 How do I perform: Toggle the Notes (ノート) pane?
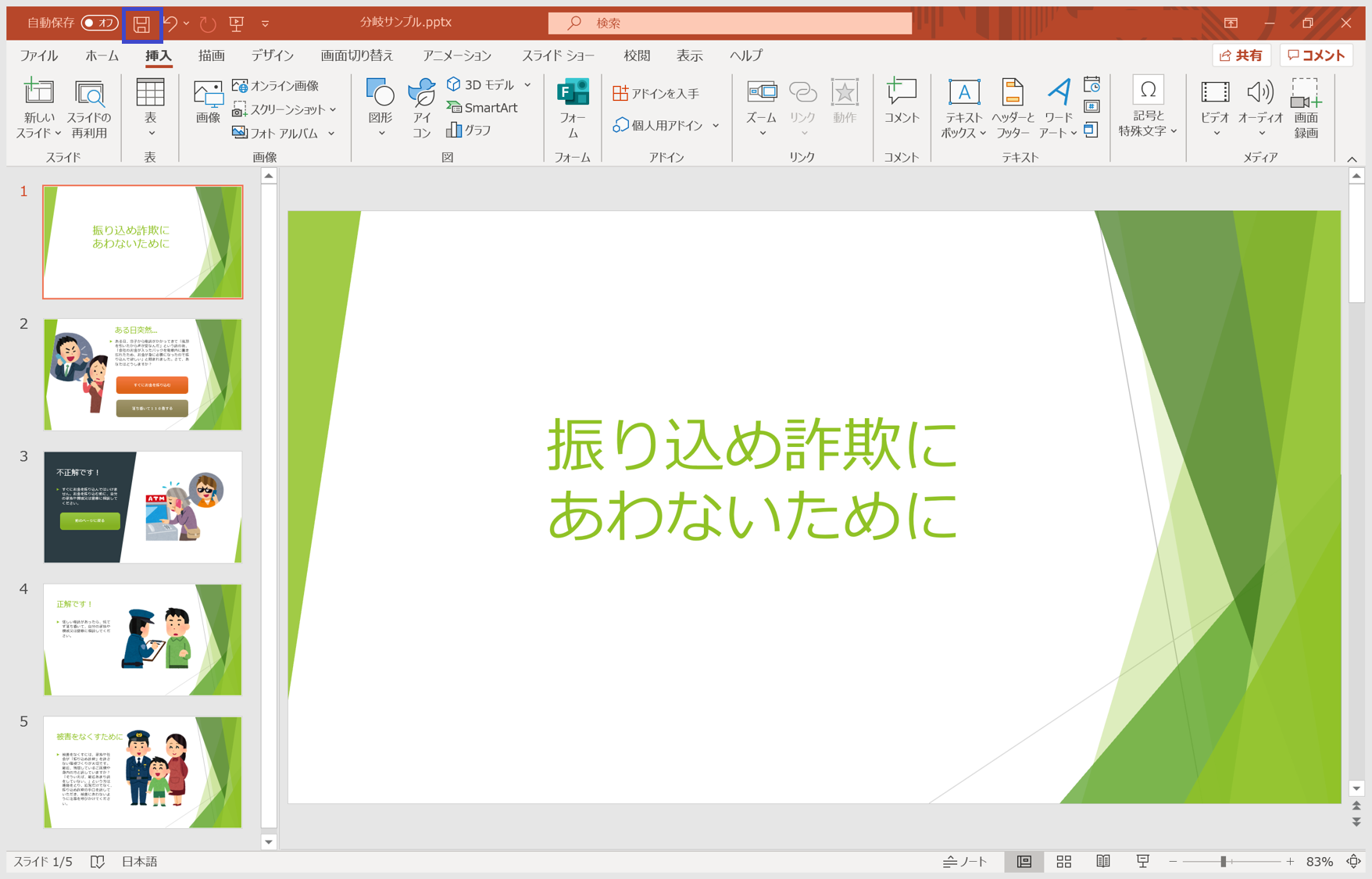966,861
